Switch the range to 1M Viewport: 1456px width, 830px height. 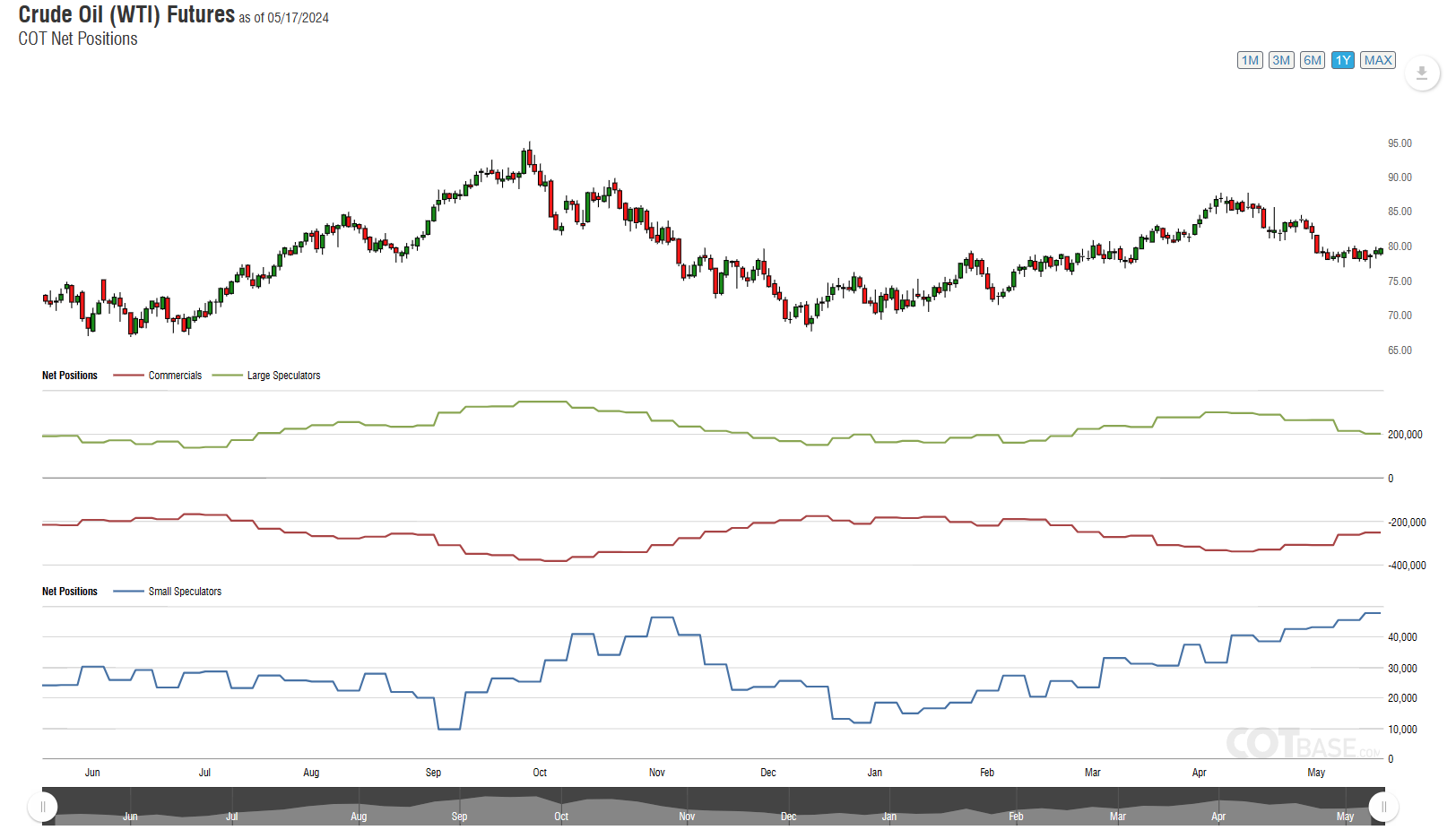(1250, 60)
